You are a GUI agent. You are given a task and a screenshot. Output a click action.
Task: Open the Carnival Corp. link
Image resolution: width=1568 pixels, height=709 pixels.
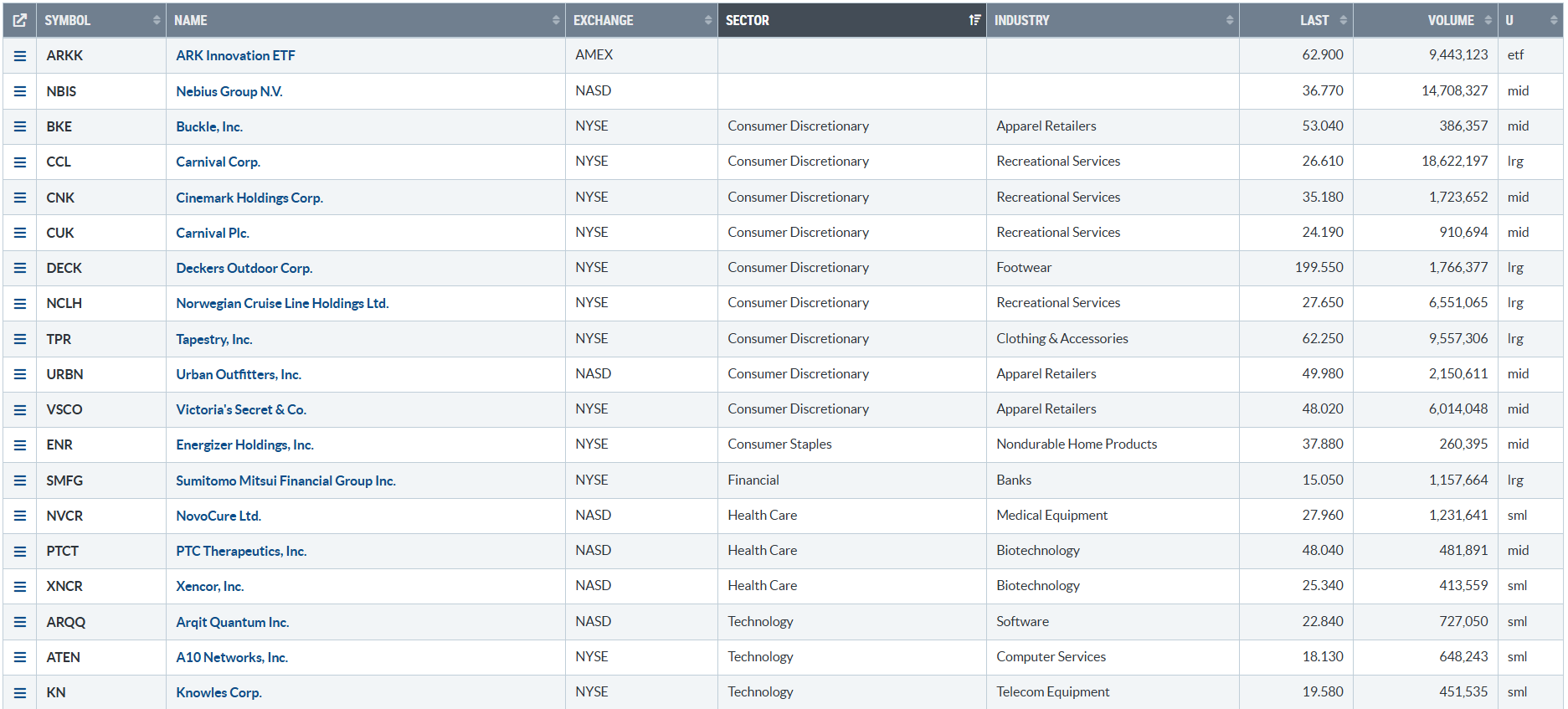pos(218,162)
